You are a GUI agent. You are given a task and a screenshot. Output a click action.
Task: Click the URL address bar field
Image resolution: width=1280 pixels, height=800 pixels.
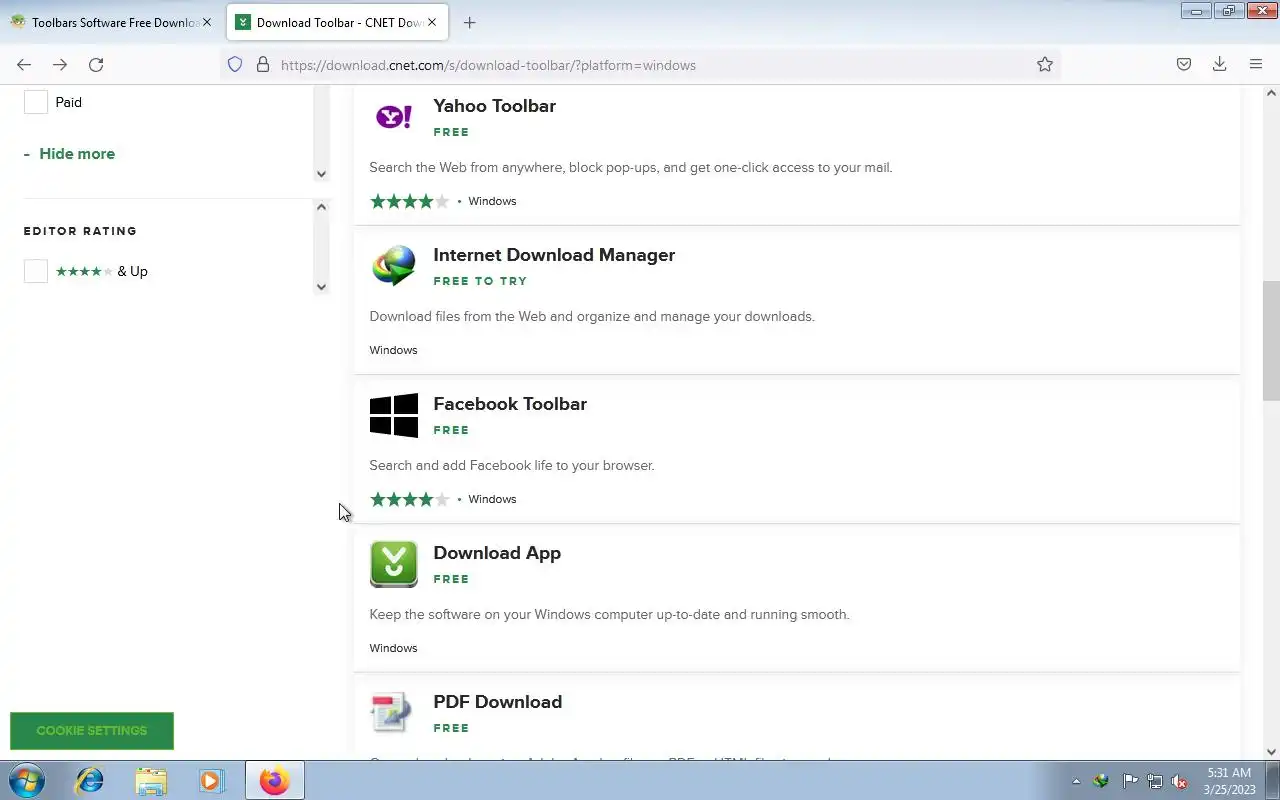pos(640,65)
